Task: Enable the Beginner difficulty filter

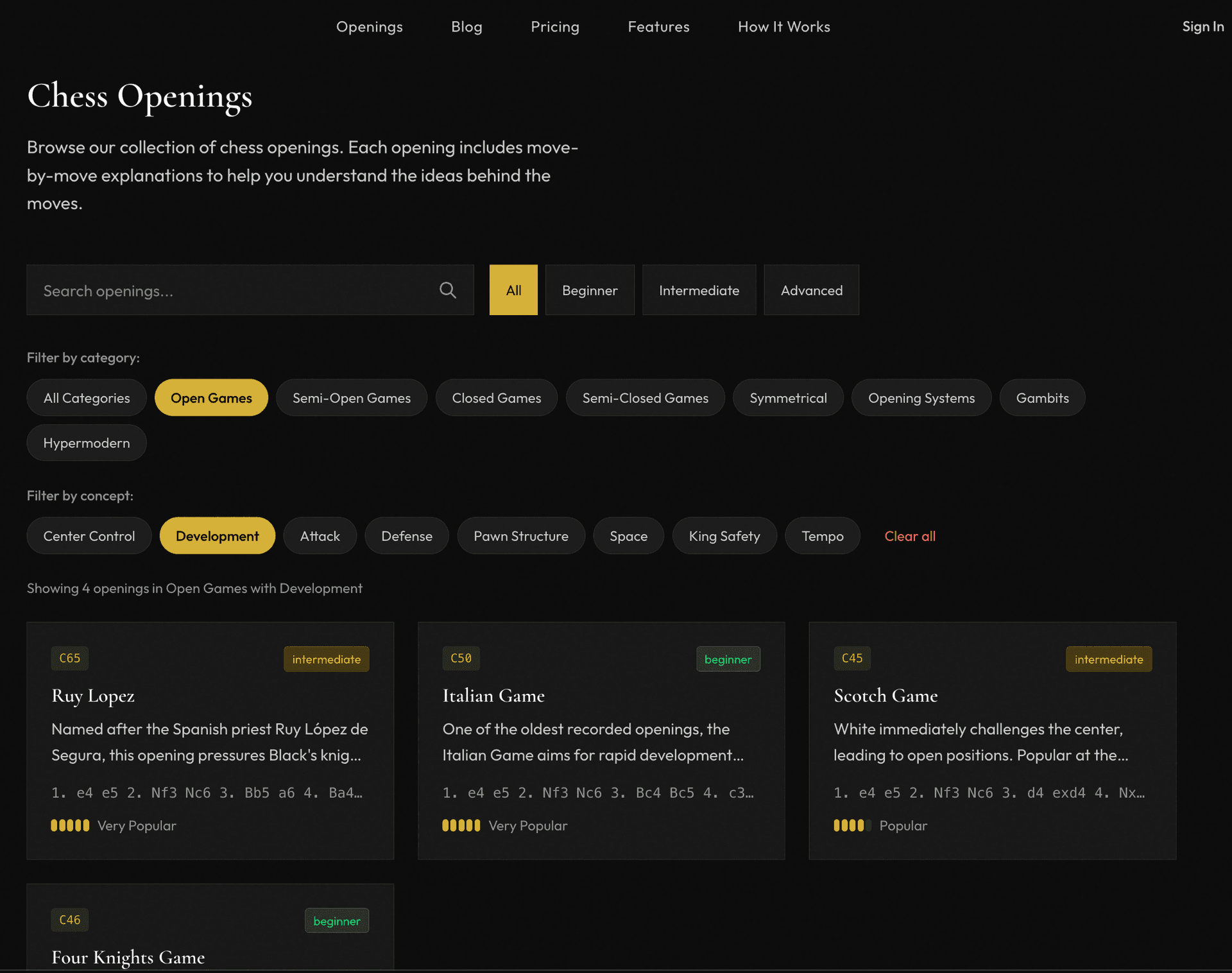Action: 589,289
